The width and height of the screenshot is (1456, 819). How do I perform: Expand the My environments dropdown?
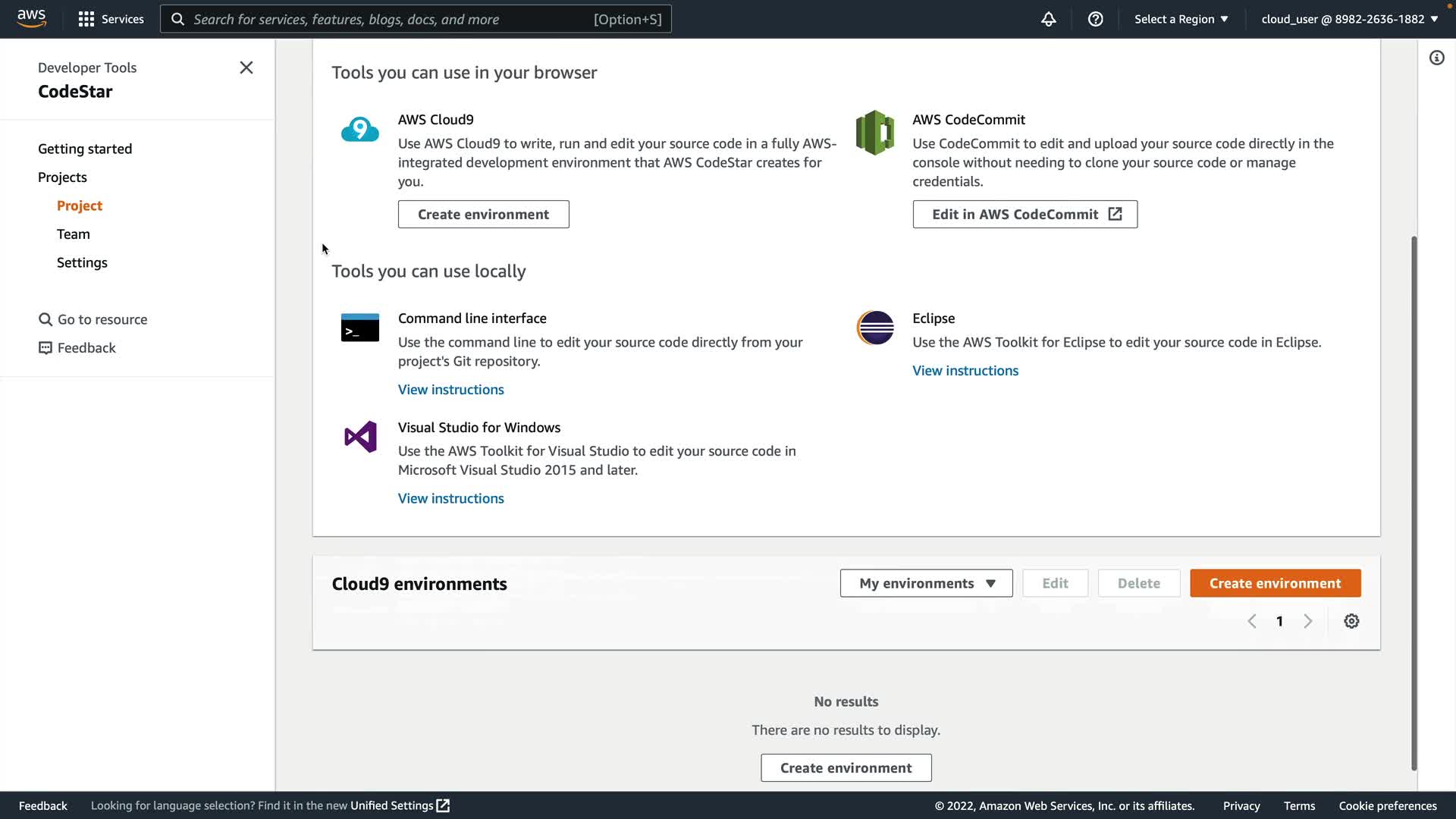click(926, 583)
